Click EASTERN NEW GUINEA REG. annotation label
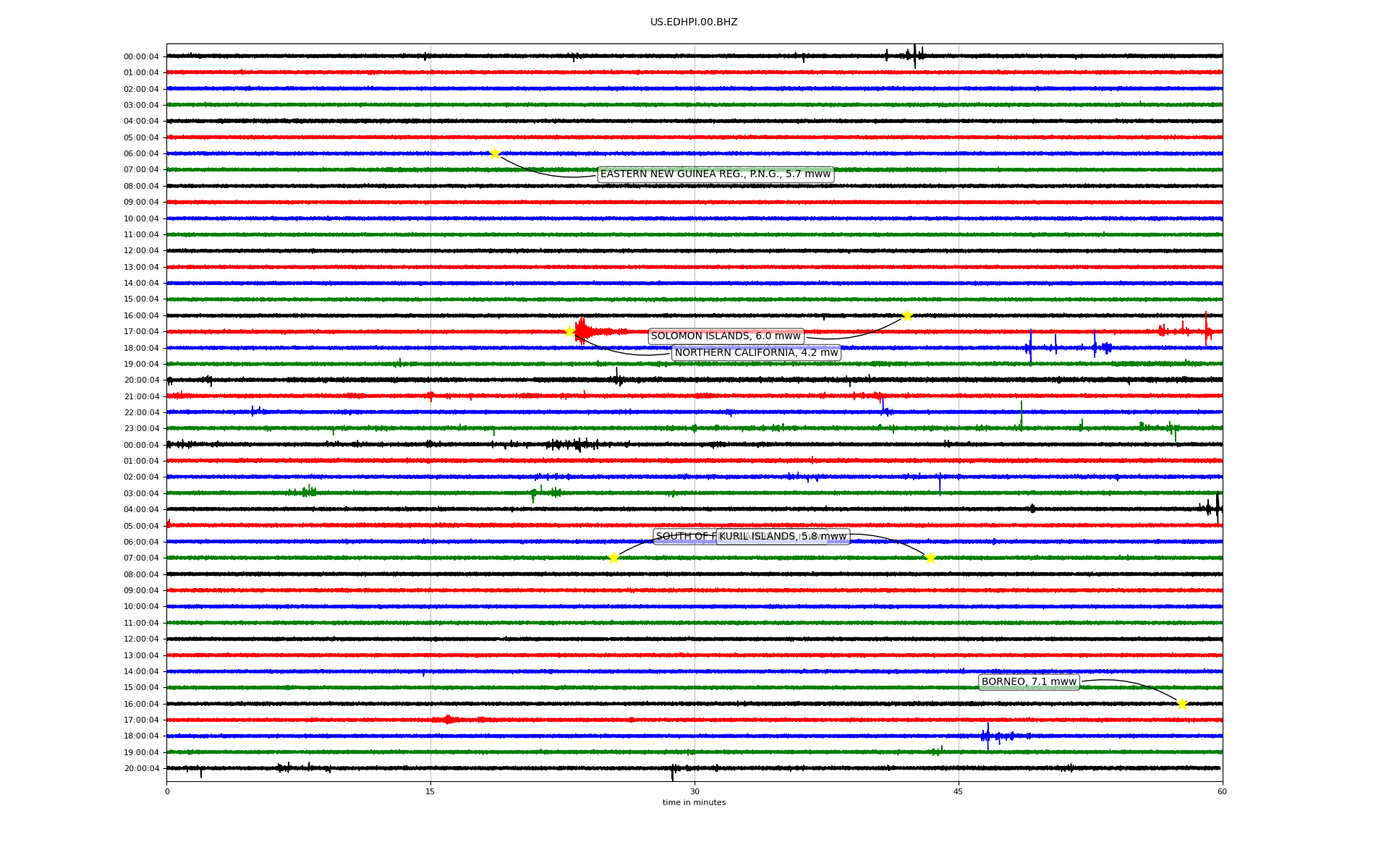This screenshot has width=1389, height=868. coord(715,174)
